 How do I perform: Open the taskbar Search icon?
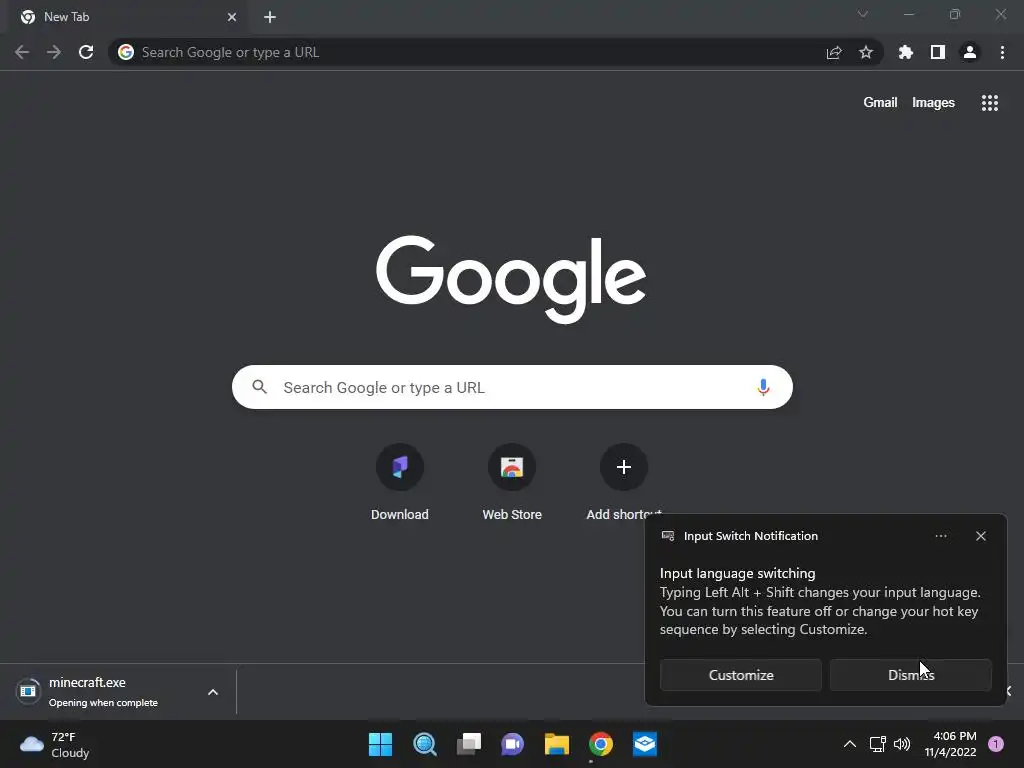pyautogui.click(x=424, y=744)
